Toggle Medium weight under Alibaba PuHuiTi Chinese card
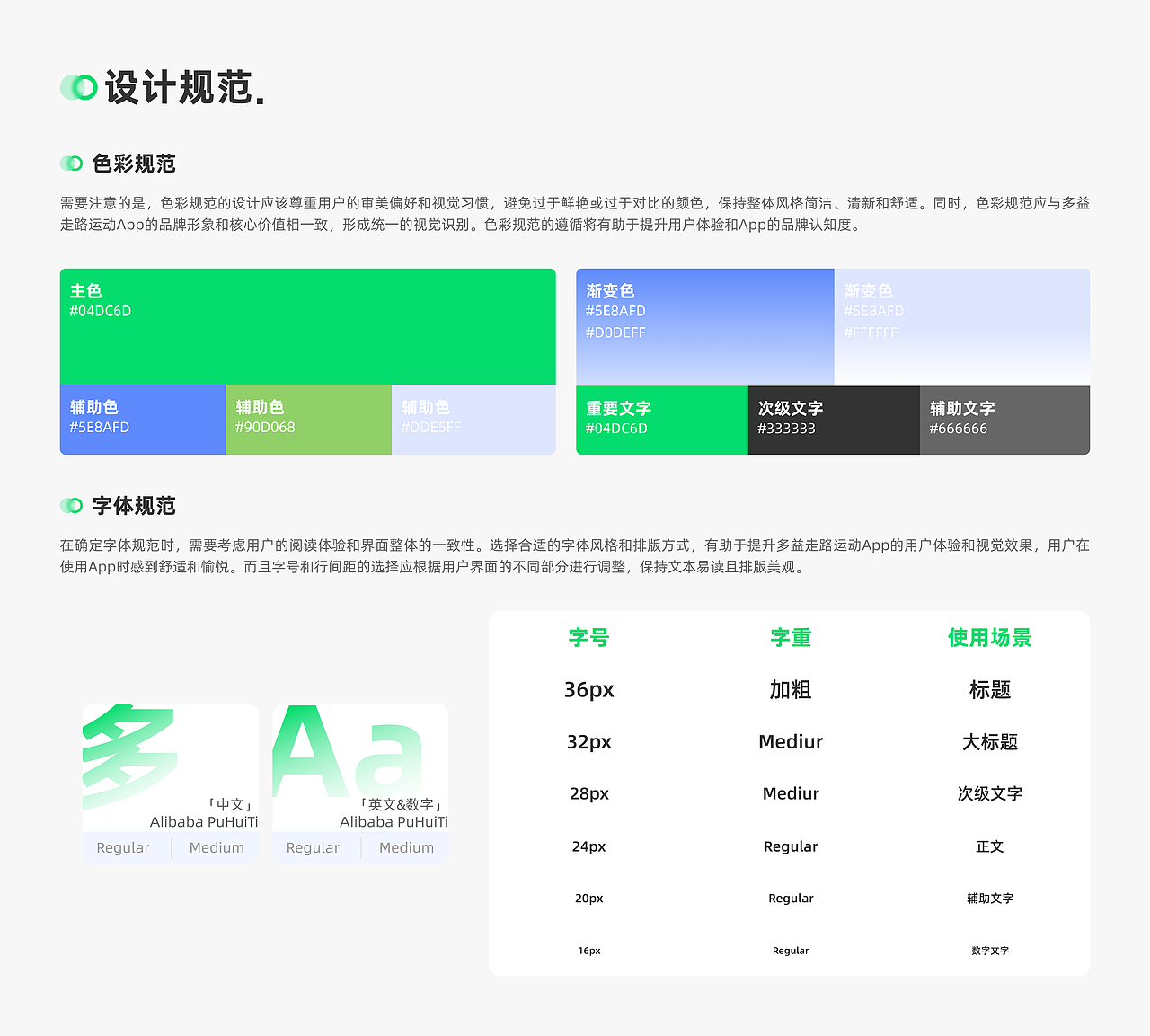The image size is (1150, 1036). click(x=216, y=847)
